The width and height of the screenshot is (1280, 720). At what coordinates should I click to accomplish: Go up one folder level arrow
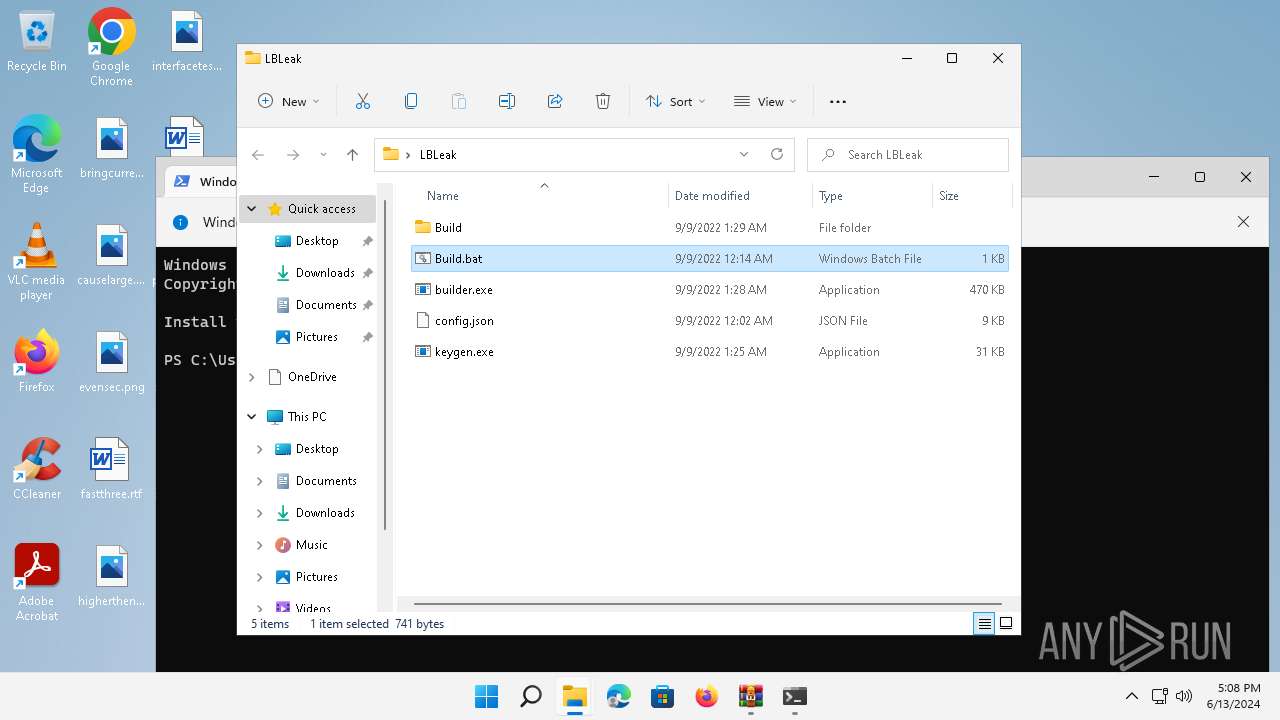click(352, 155)
